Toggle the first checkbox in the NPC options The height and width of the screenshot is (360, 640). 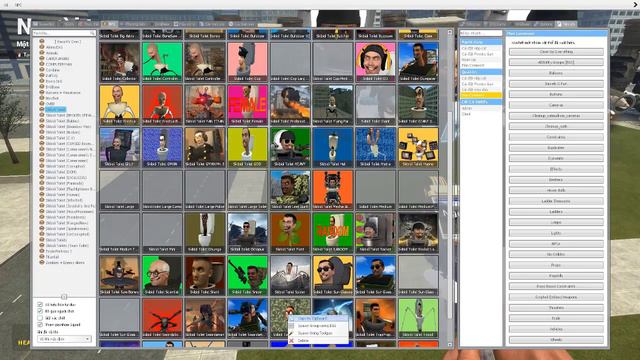tap(40, 304)
